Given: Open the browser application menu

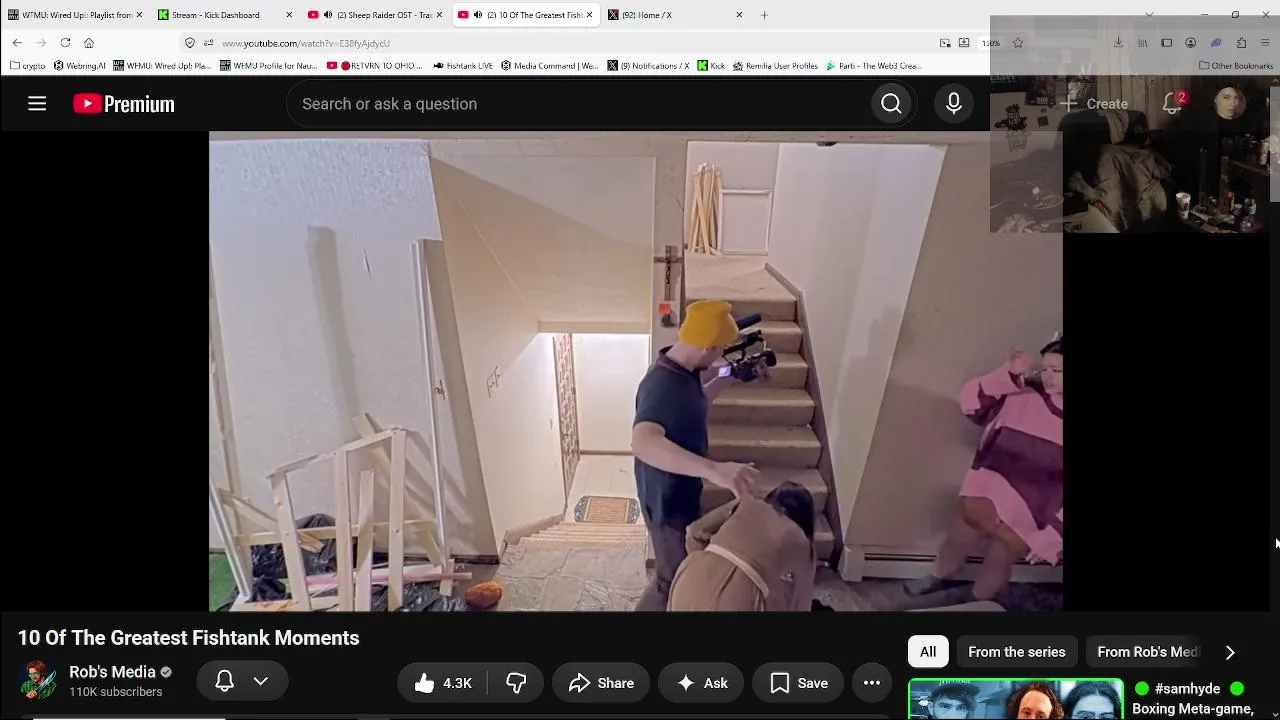Looking at the screenshot, I should [1266, 43].
